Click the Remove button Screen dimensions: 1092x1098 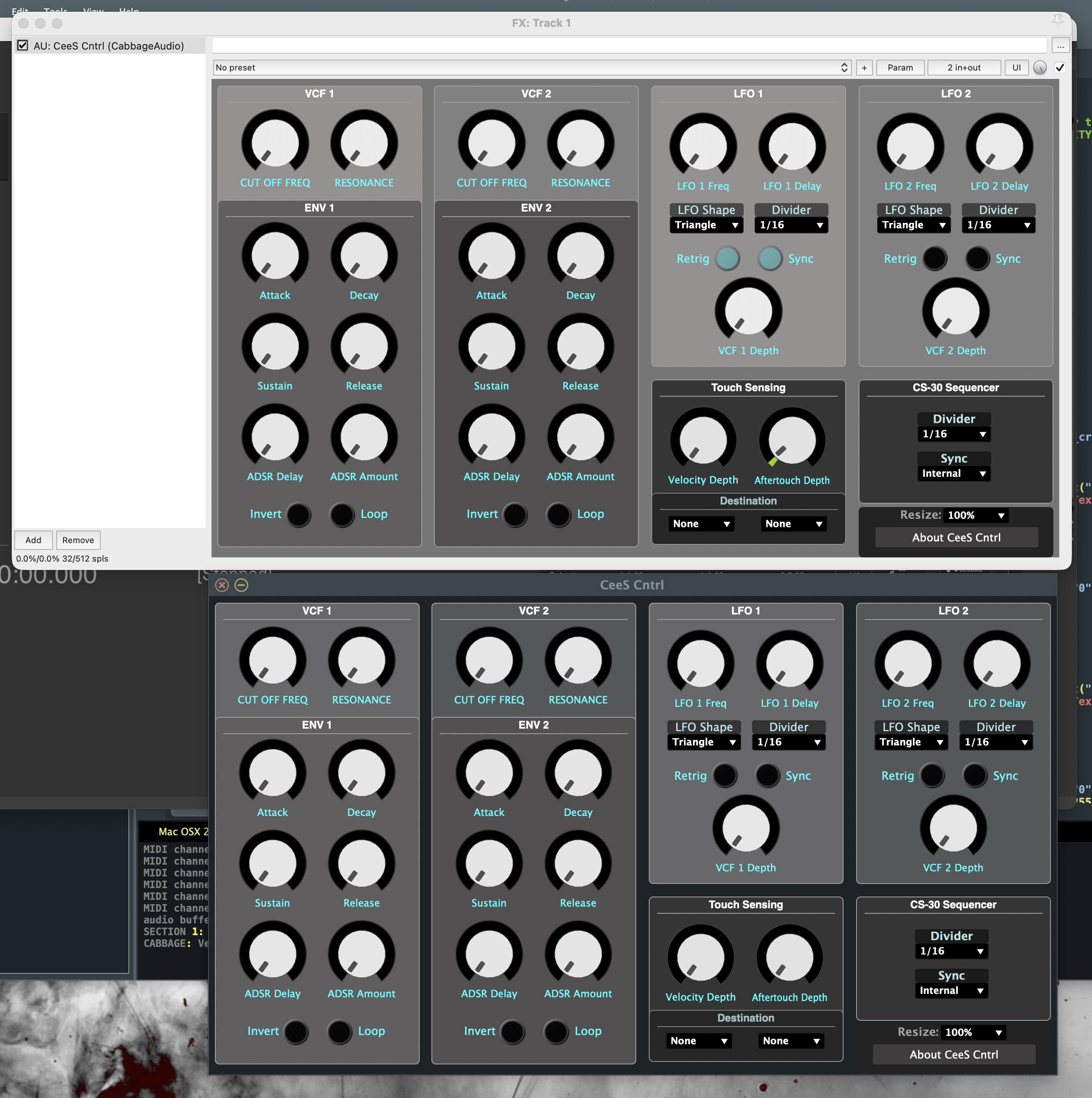[x=78, y=540]
